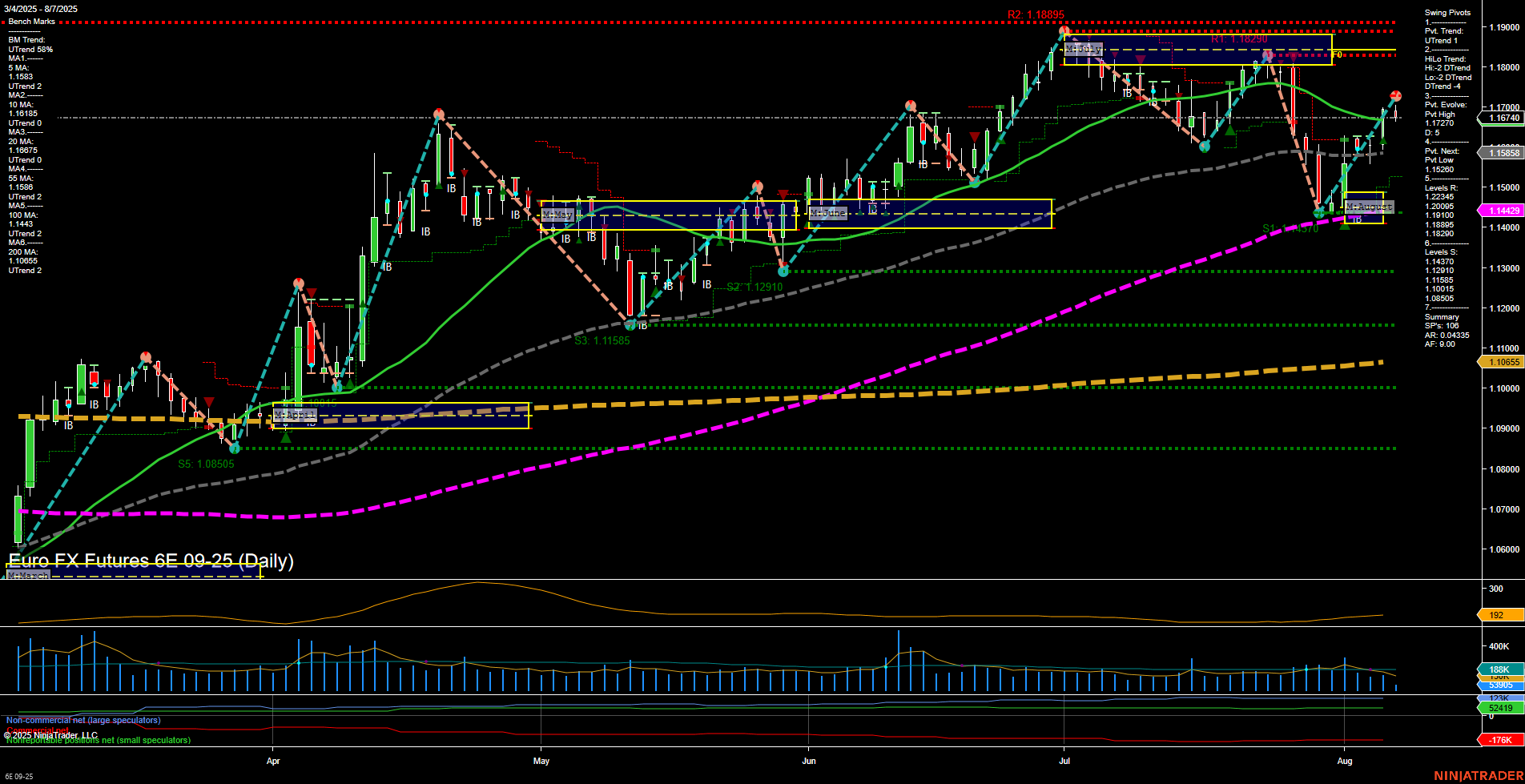Viewport: 1525px width, 784px height.
Task: Click the 'S3: 1.11585' support label
Action: coord(602,340)
